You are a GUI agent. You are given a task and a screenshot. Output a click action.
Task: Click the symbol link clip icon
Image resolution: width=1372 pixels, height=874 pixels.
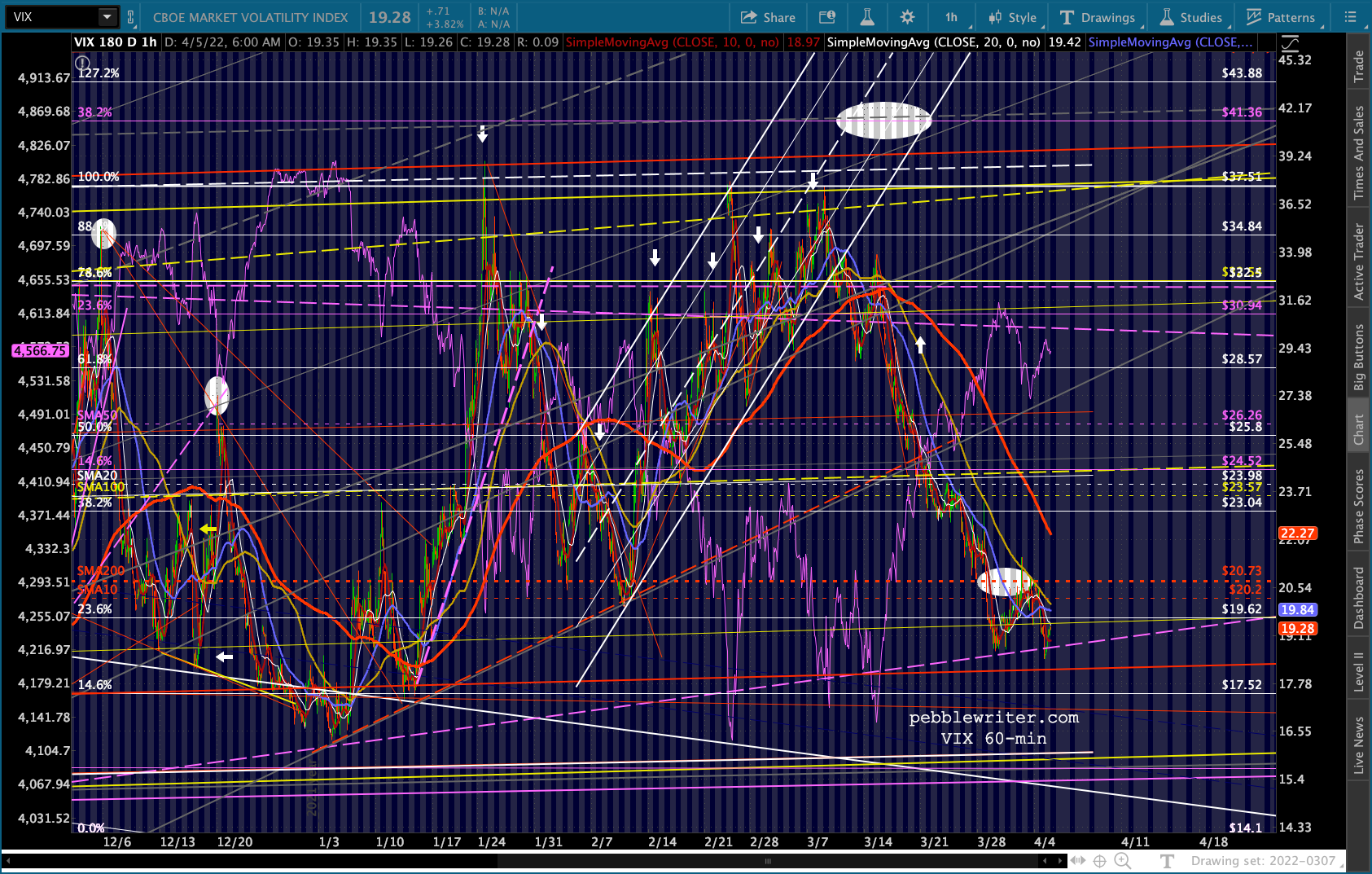131,17
